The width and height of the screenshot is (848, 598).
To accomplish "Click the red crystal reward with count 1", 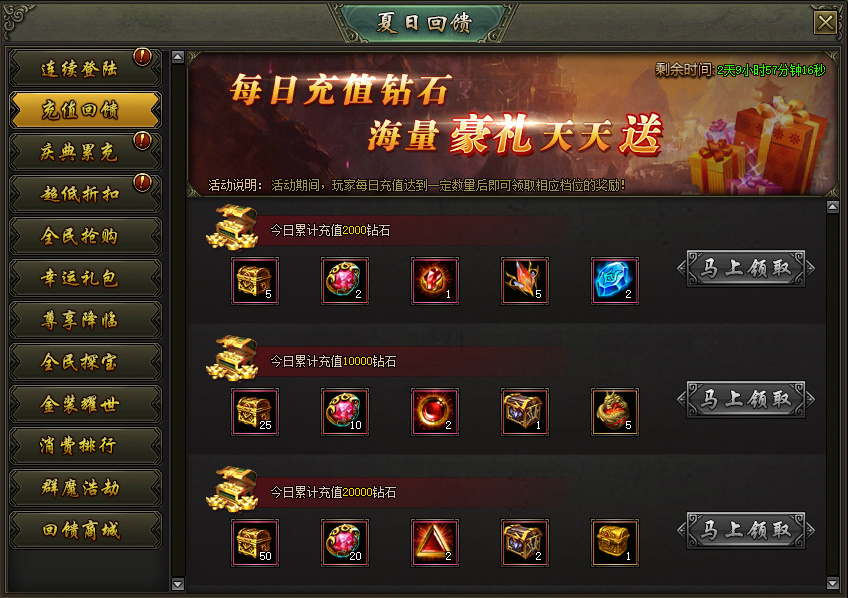I will (x=435, y=281).
